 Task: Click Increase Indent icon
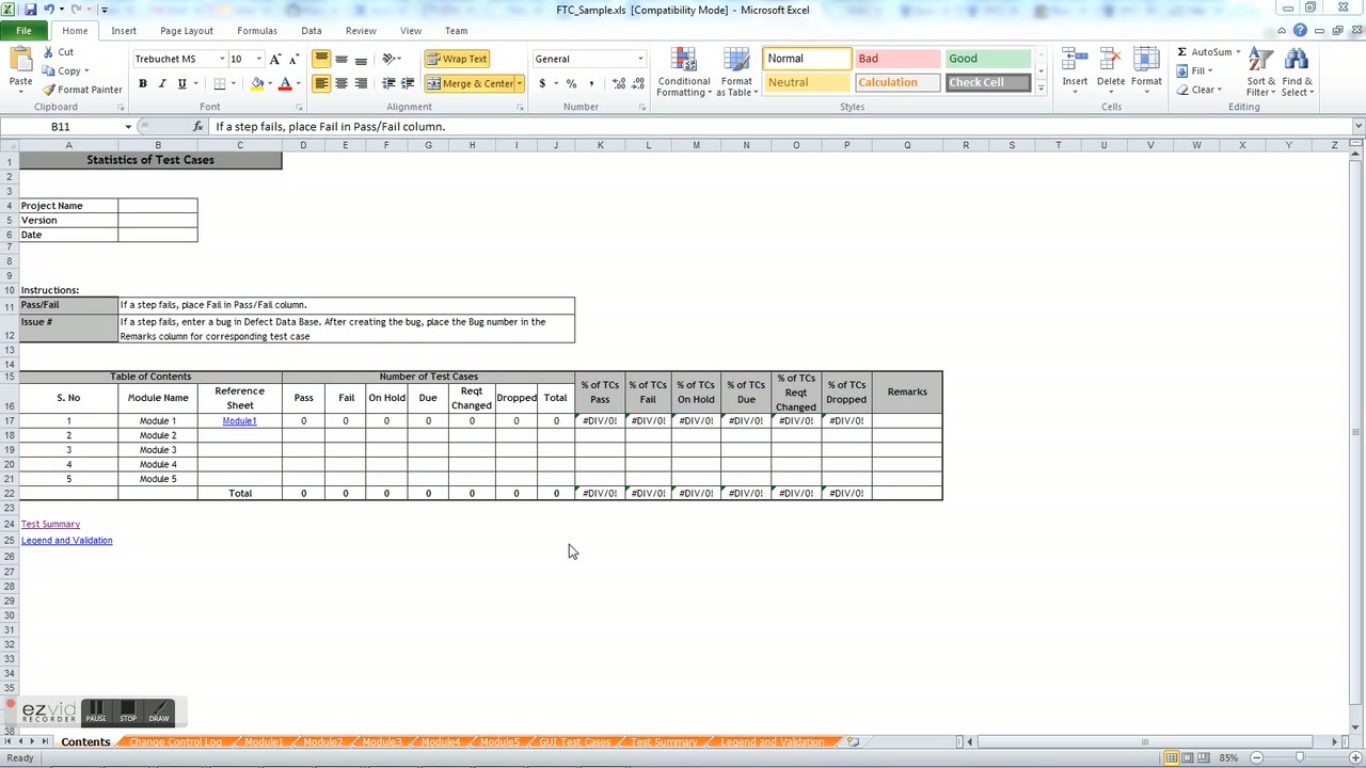coord(408,84)
